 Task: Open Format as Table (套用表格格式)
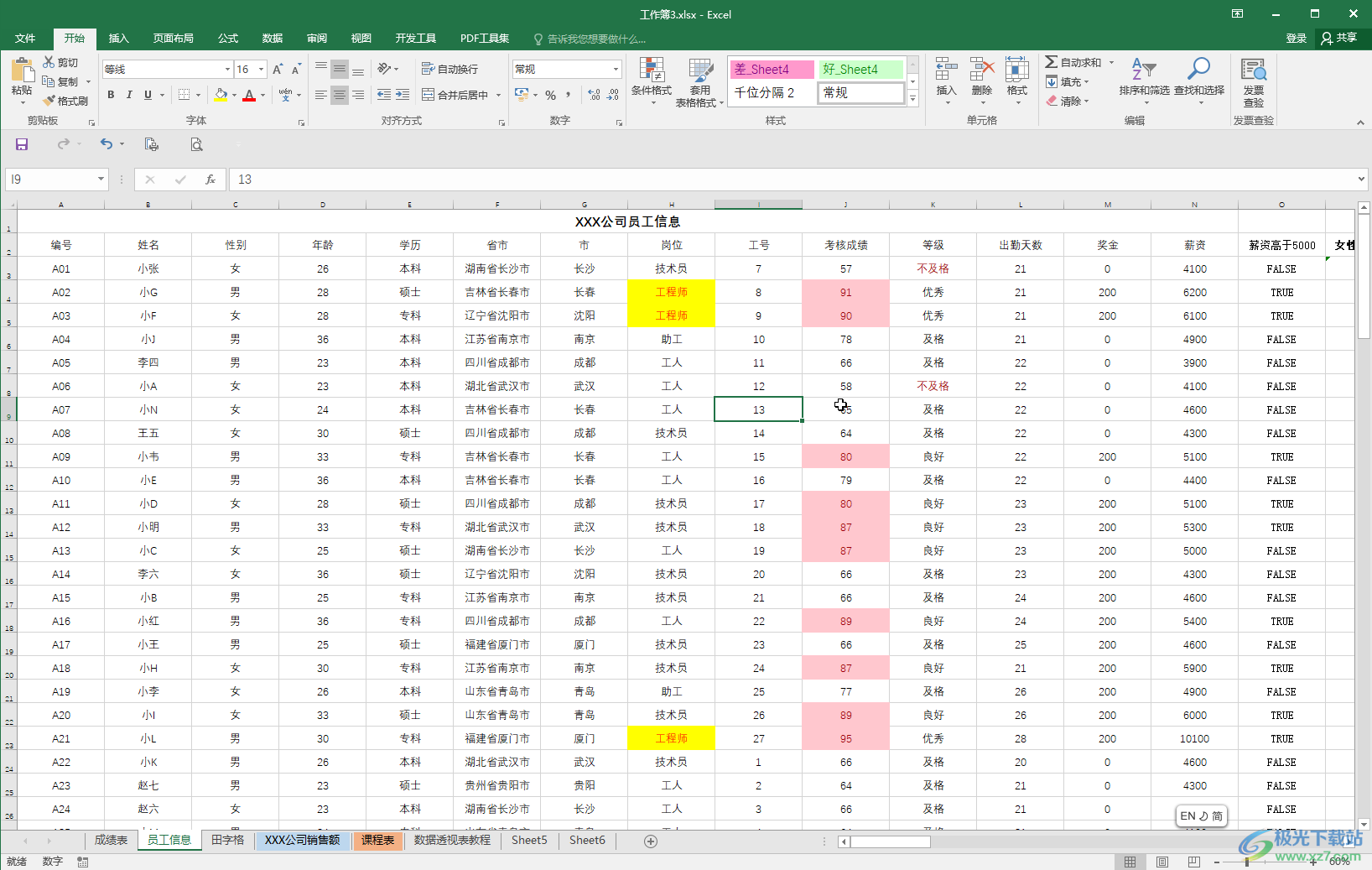tap(699, 82)
